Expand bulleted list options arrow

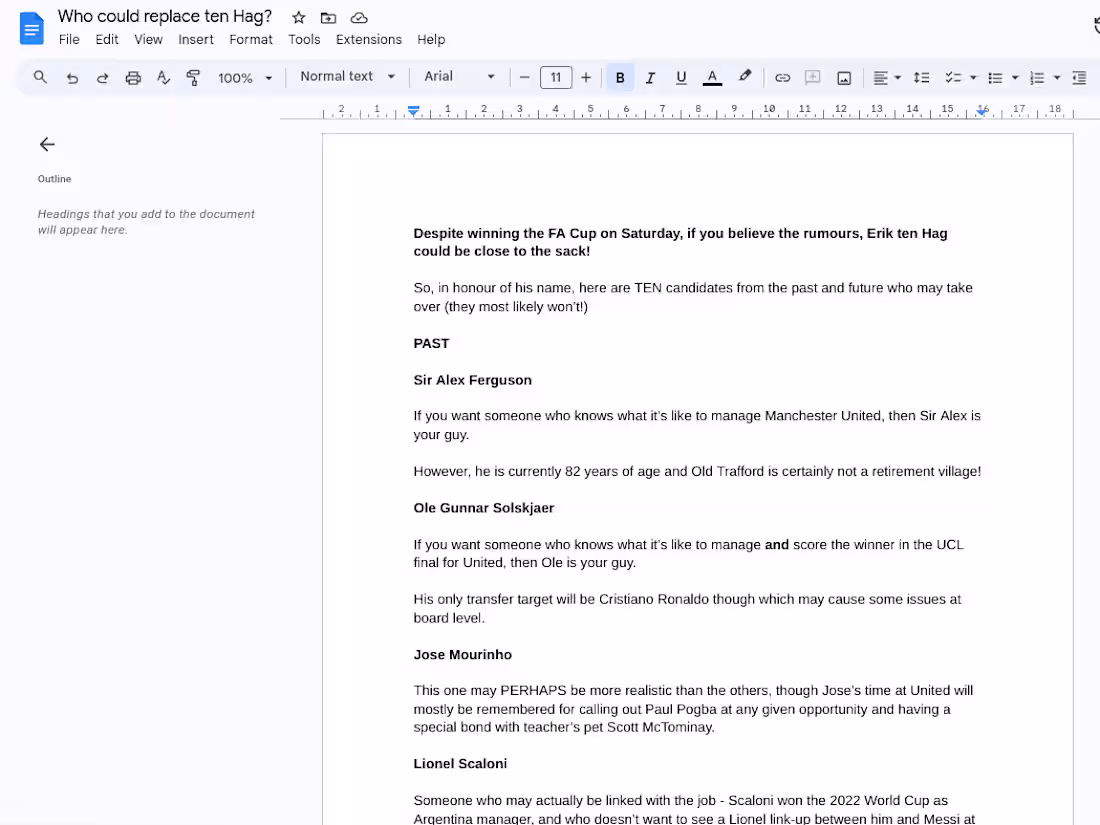click(1015, 78)
